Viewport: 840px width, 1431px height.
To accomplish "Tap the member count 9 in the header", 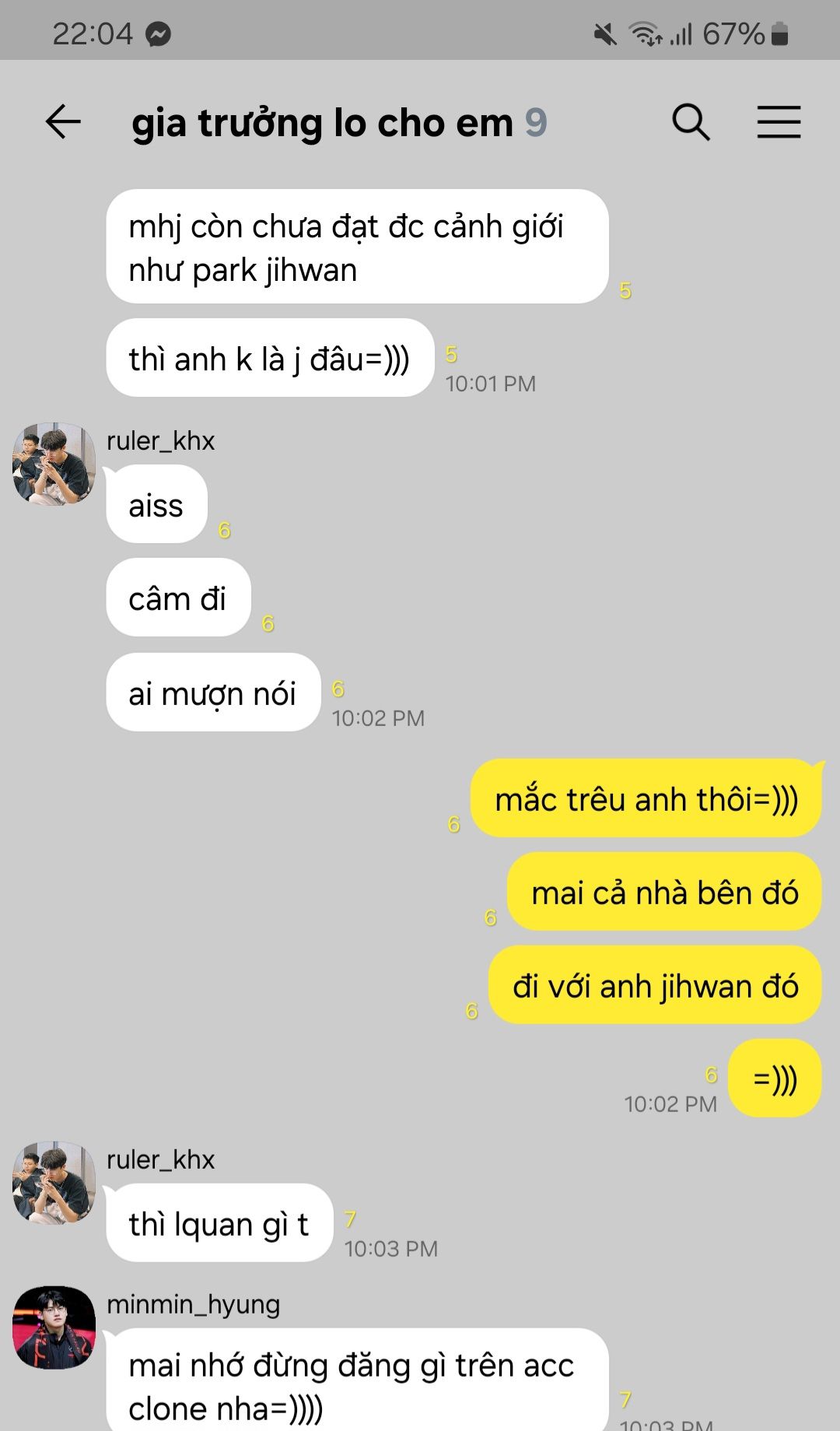I will pyautogui.click(x=536, y=123).
